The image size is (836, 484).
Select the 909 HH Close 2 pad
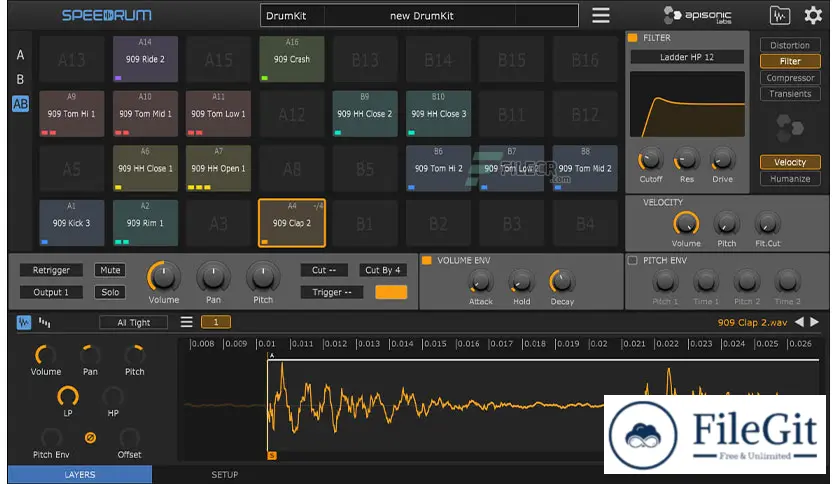[365, 114]
